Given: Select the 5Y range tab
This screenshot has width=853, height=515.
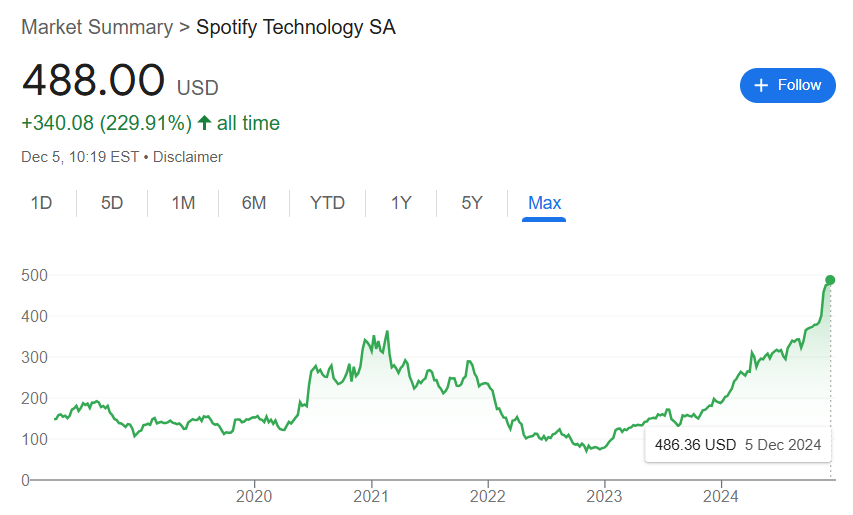Looking at the screenshot, I should pos(472,203).
